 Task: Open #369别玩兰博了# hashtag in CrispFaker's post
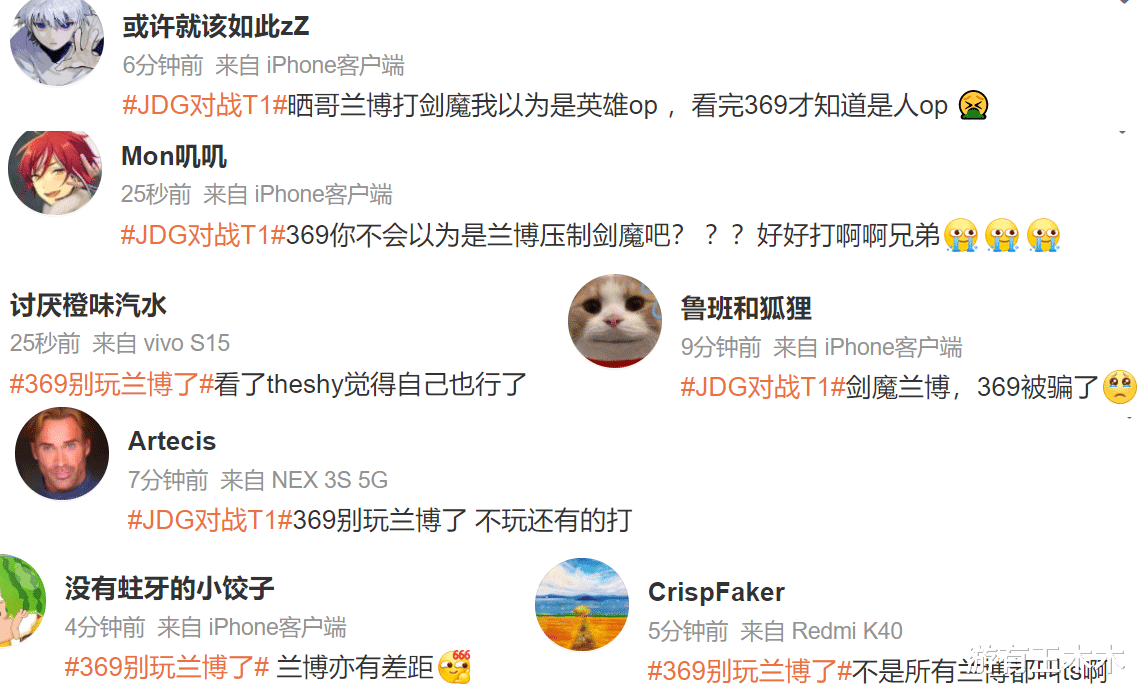[x=749, y=671]
